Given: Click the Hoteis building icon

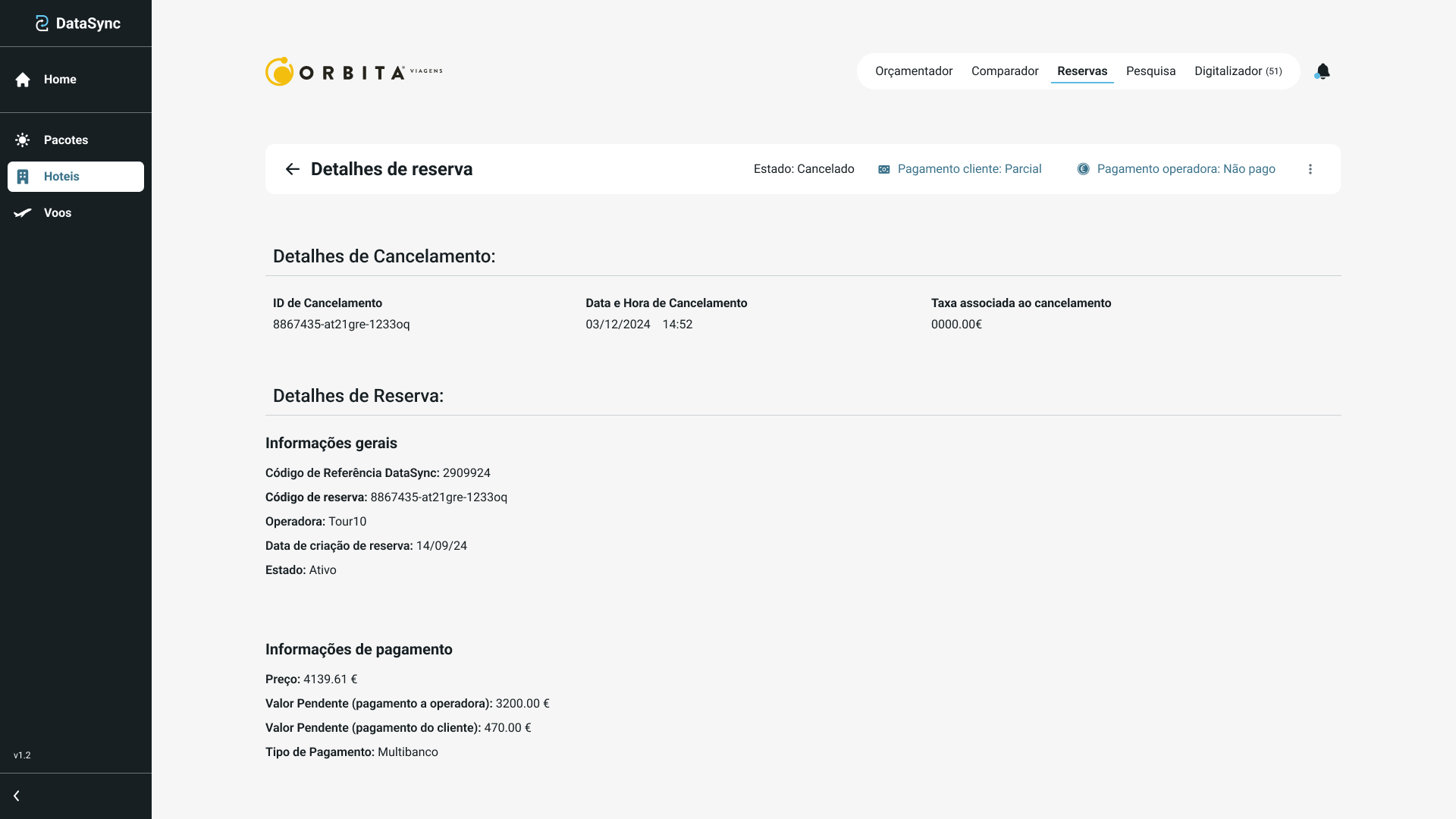Looking at the screenshot, I should (23, 177).
